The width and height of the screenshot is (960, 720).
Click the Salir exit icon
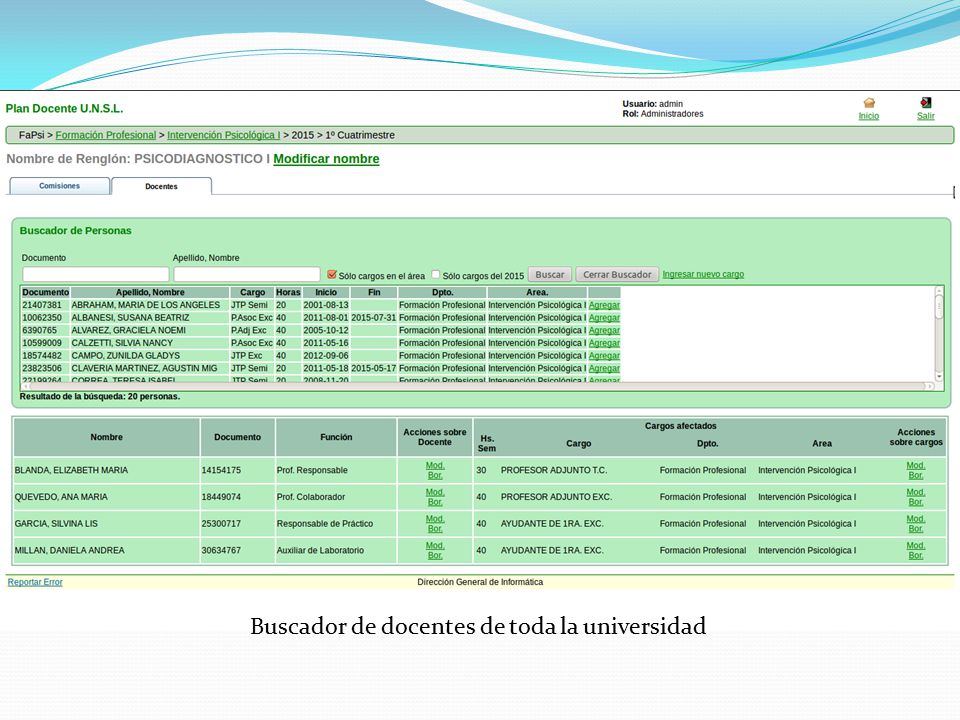(x=926, y=102)
